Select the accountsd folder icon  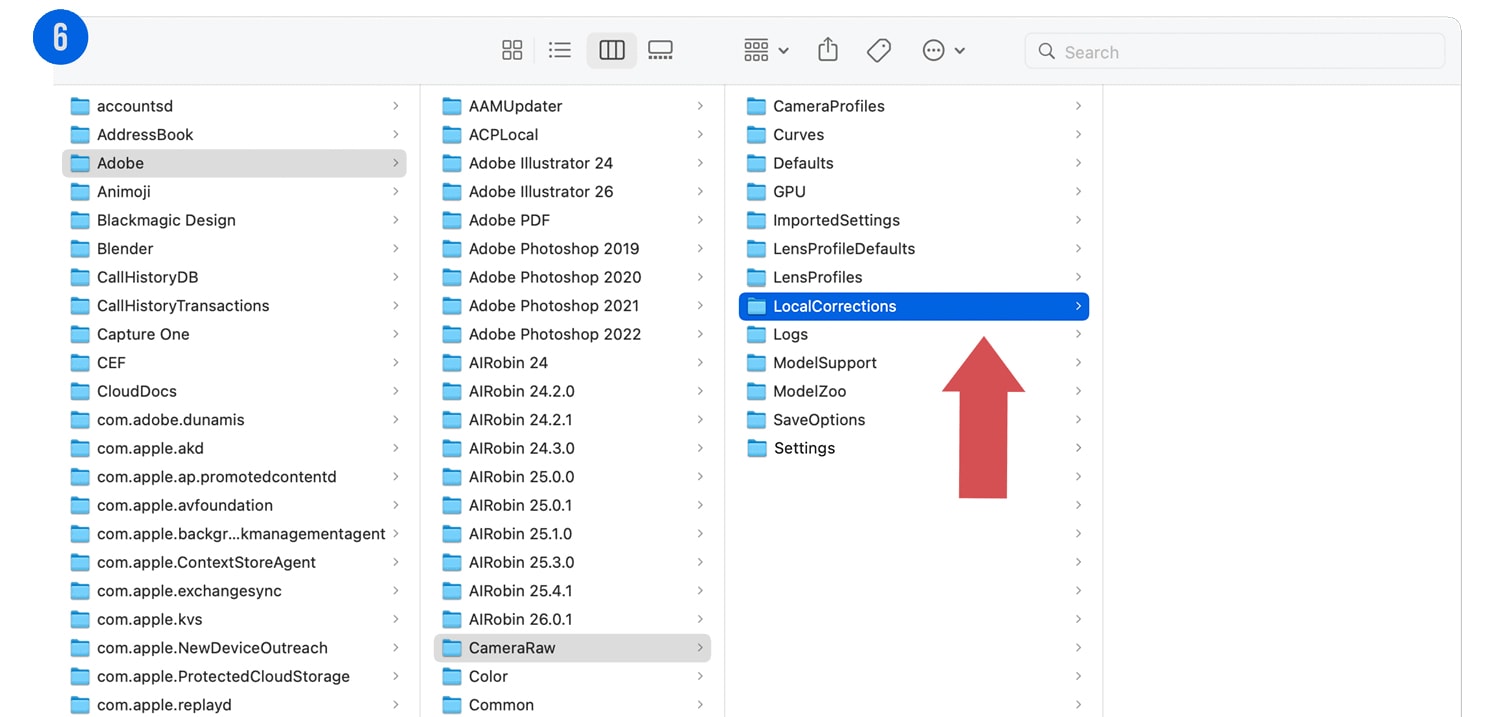click(x=81, y=106)
